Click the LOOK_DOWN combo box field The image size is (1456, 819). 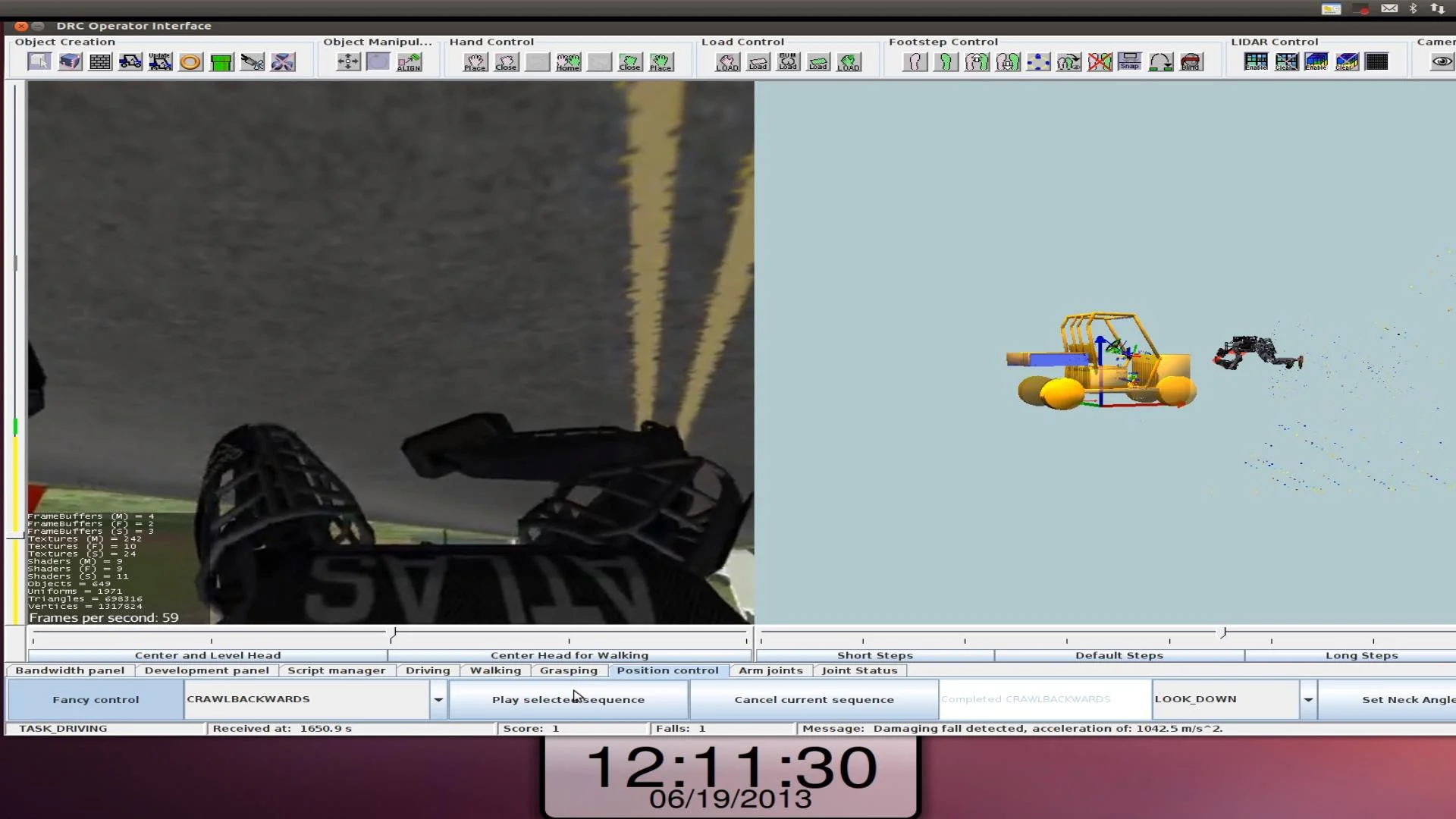[x=1226, y=699]
